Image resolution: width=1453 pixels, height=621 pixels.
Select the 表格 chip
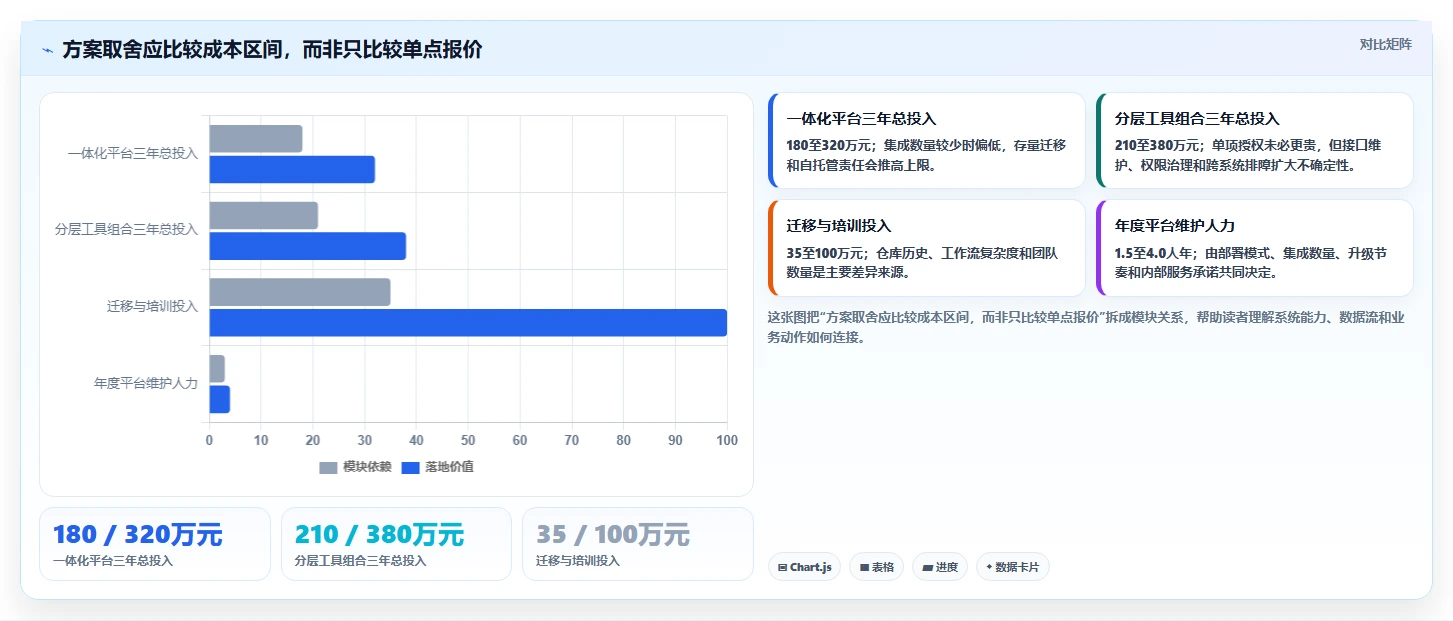tap(876, 567)
